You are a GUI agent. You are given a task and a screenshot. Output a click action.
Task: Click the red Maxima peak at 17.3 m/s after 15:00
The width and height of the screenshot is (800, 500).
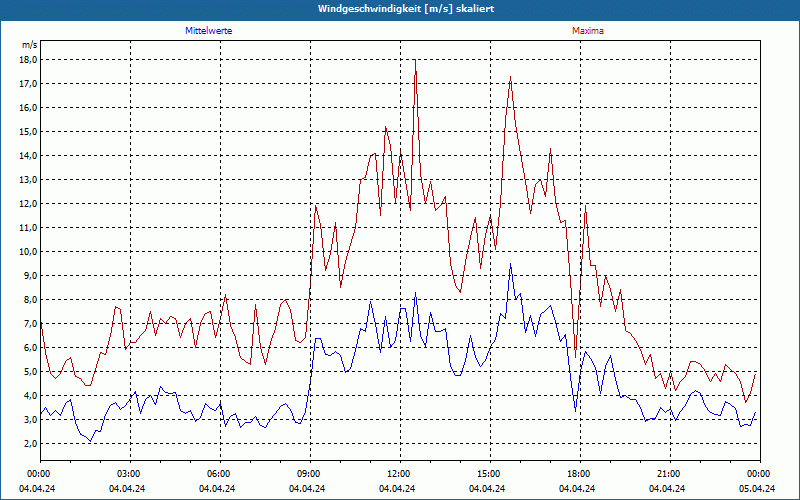[x=510, y=77]
